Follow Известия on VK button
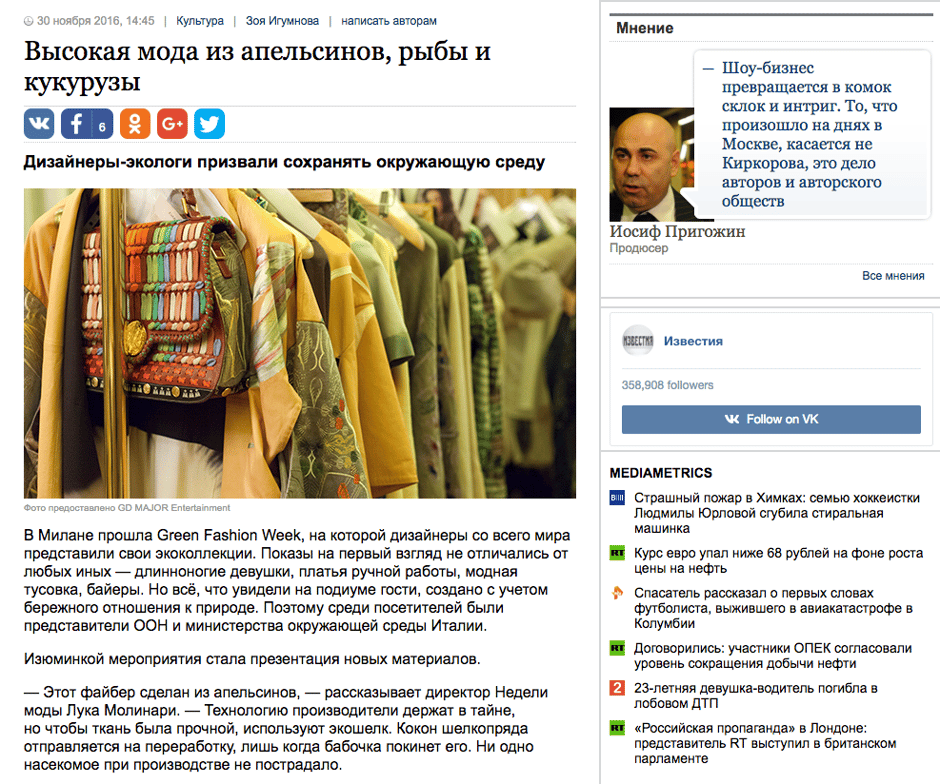 pos(771,420)
